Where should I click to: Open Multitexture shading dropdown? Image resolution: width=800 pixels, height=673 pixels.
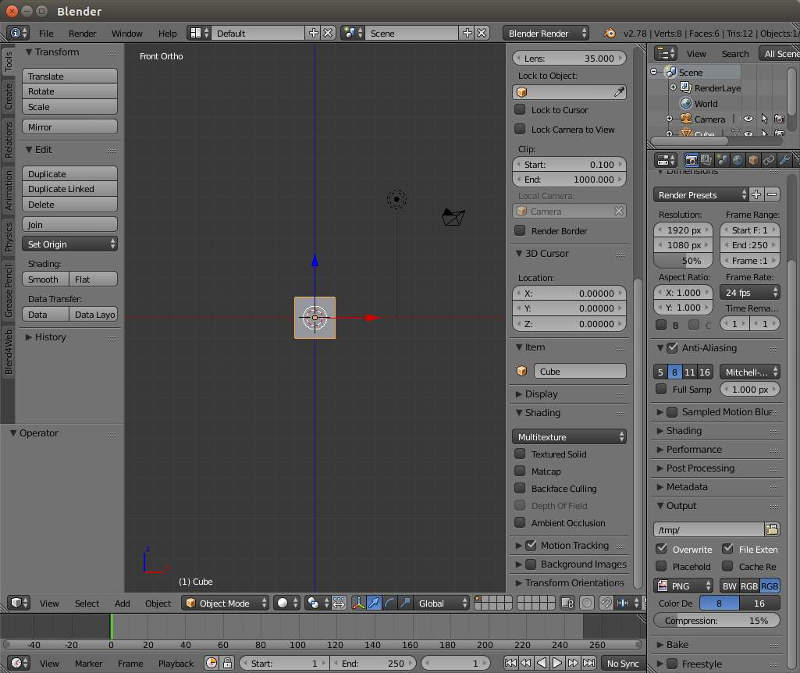pyautogui.click(x=569, y=437)
